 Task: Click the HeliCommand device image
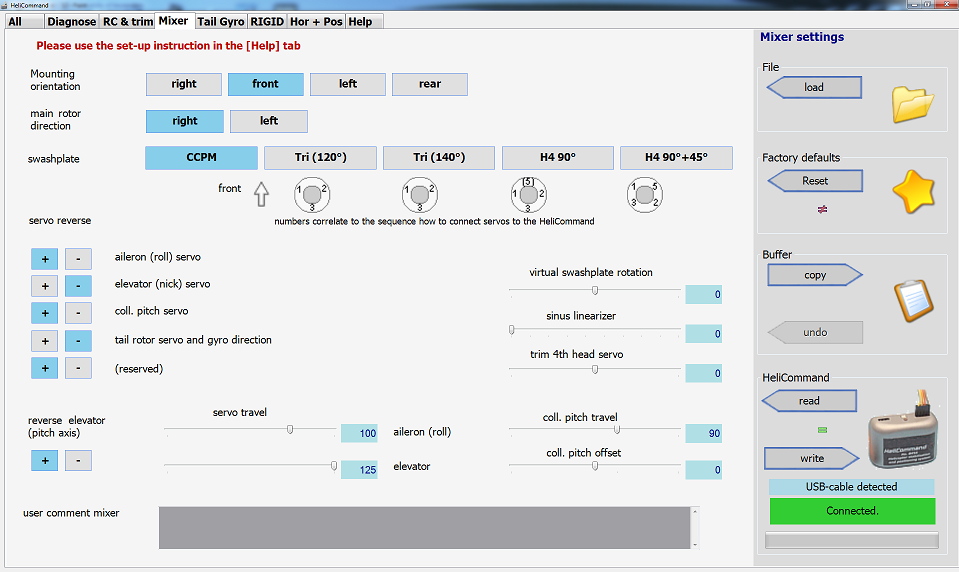click(x=903, y=430)
